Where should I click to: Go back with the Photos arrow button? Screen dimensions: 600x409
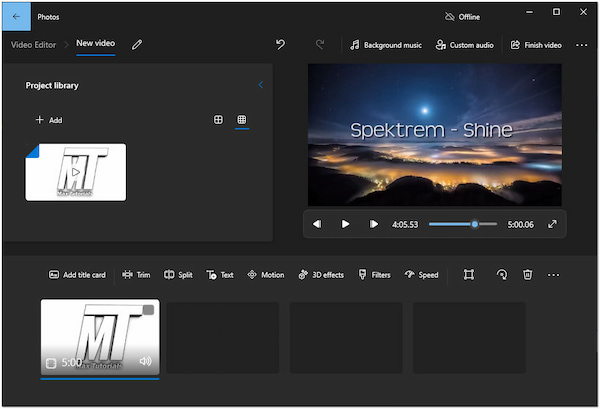(x=16, y=17)
